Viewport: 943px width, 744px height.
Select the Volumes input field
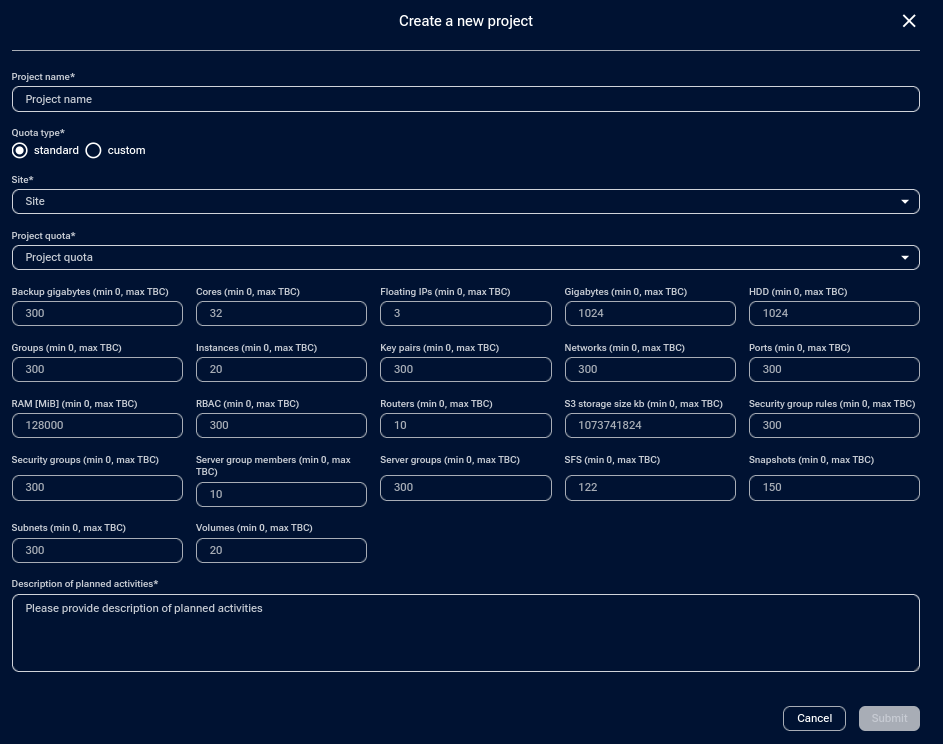coord(281,550)
